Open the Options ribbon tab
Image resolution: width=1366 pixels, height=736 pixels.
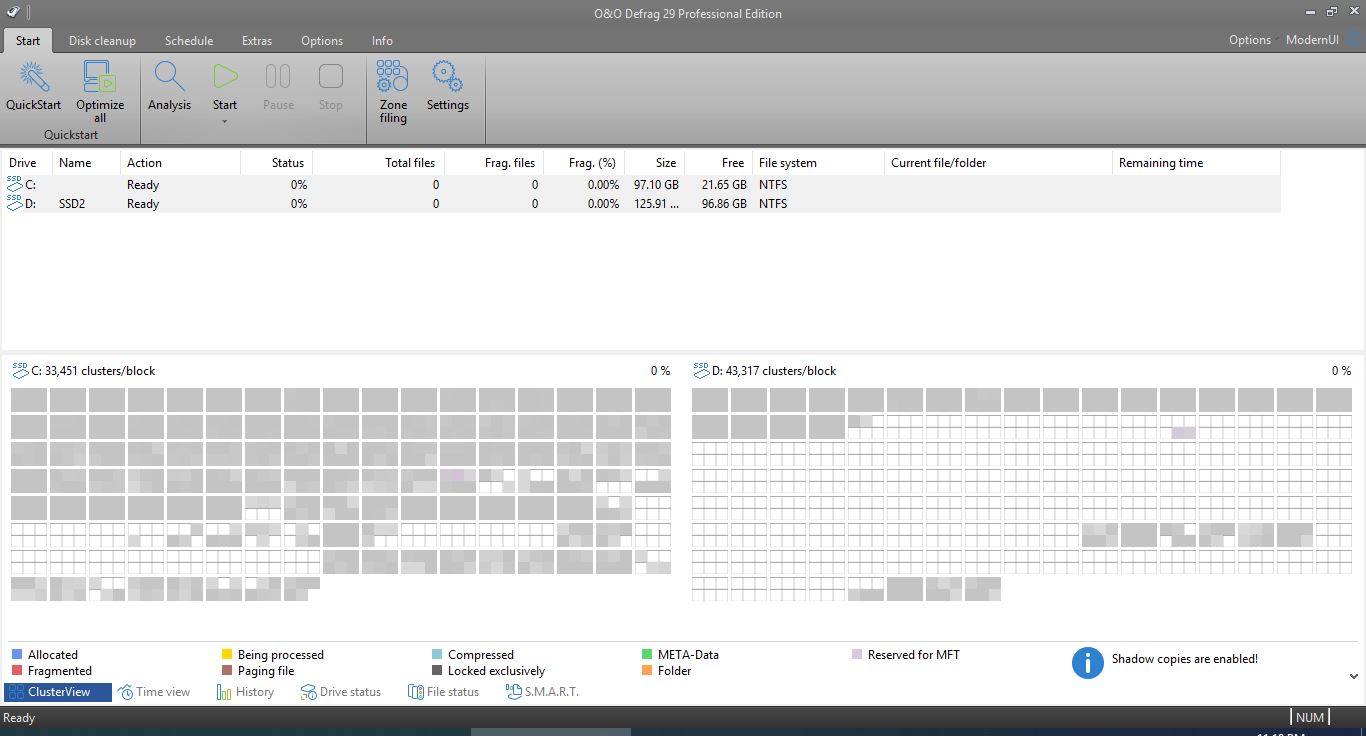322,41
